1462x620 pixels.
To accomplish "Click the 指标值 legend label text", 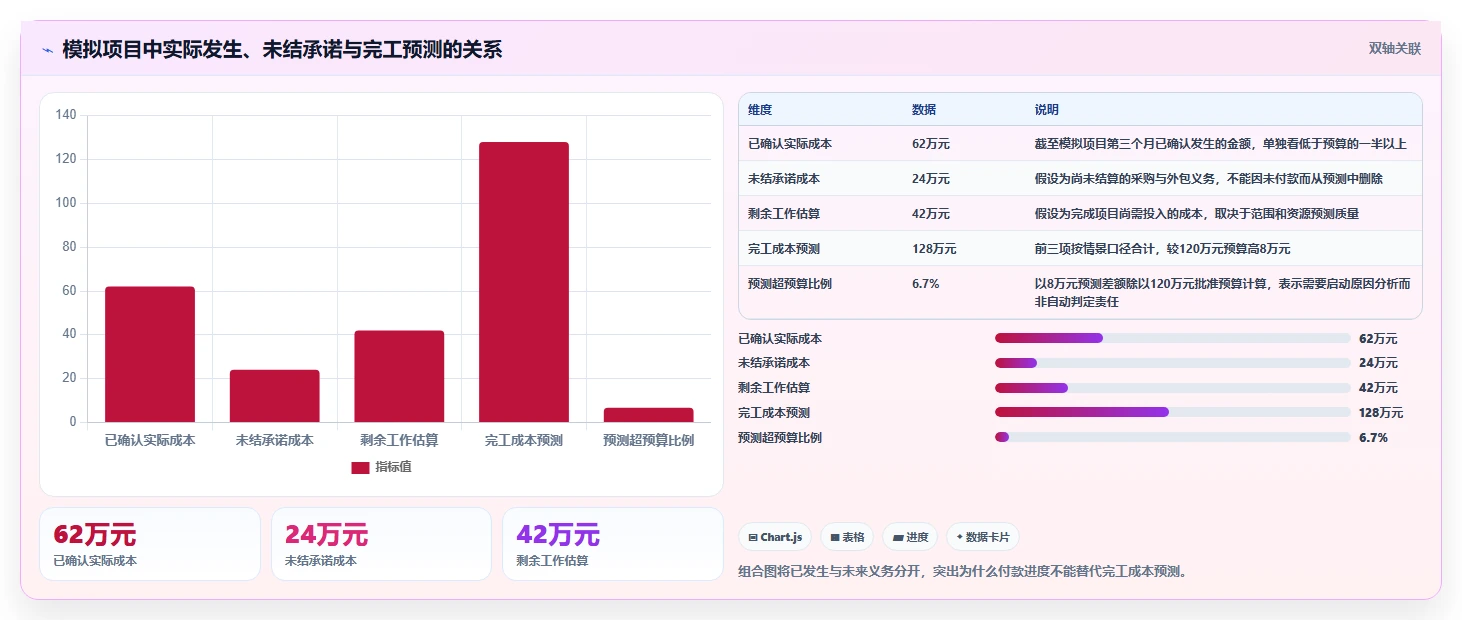I will [393, 467].
